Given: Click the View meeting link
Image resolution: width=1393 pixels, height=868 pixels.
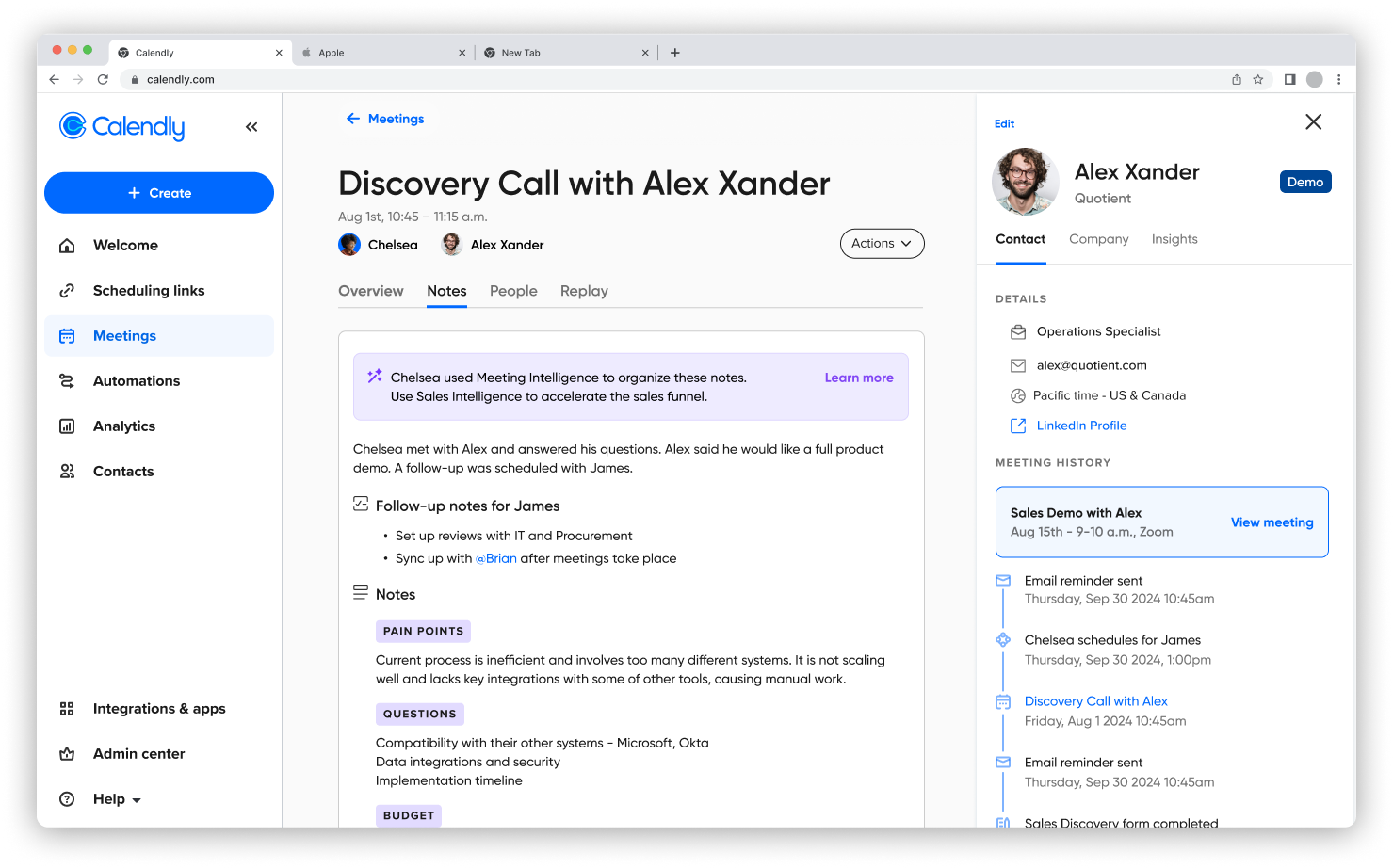Looking at the screenshot, I should coord(1272,522).
